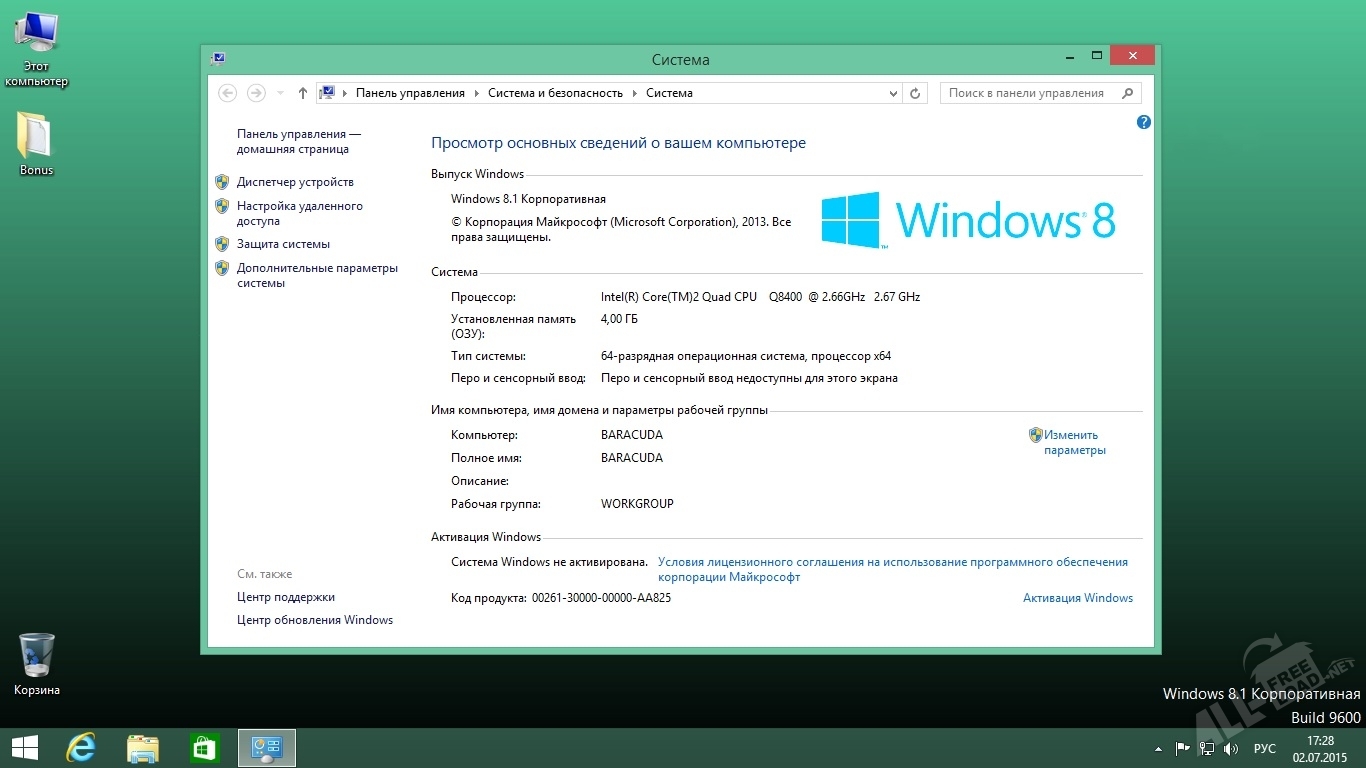Click Активация Windows link
1366x768 pixels.
click(1077, 598)
